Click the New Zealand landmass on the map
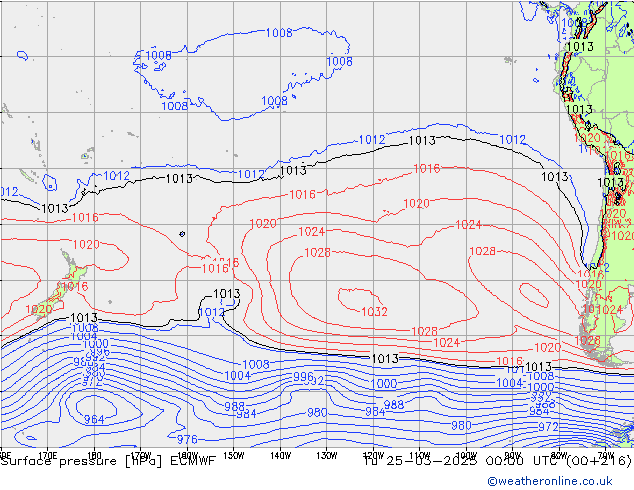Viewport: 634px width, 490px height. (x=61, y=289)
